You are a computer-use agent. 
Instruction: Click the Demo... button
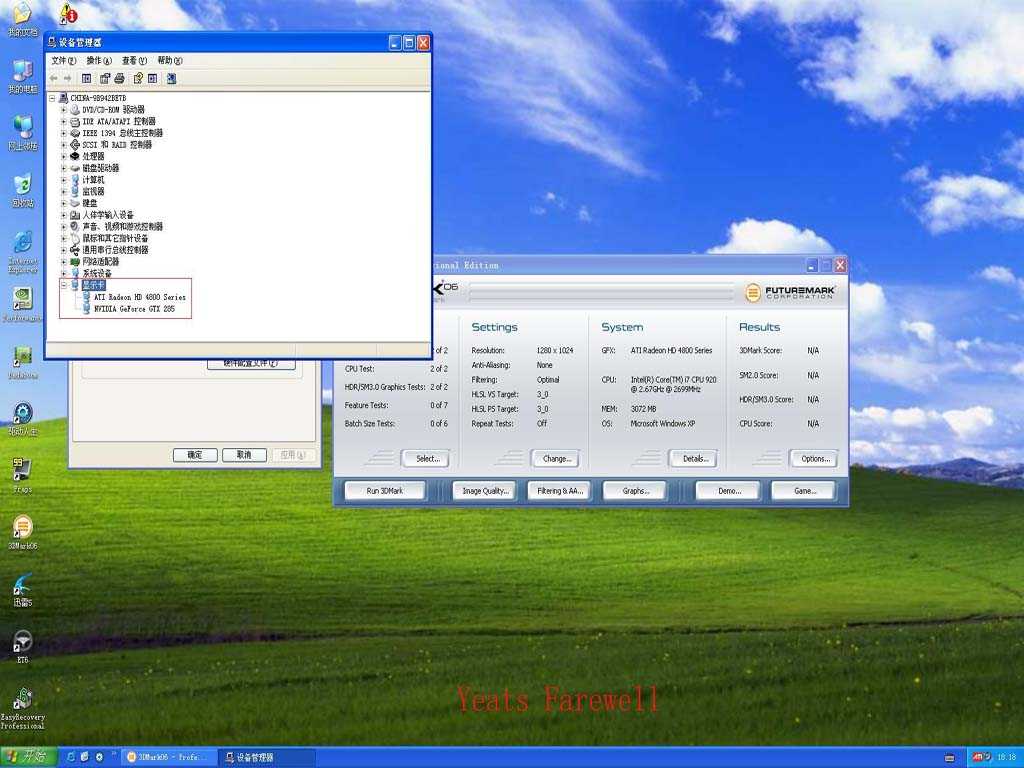728,490
